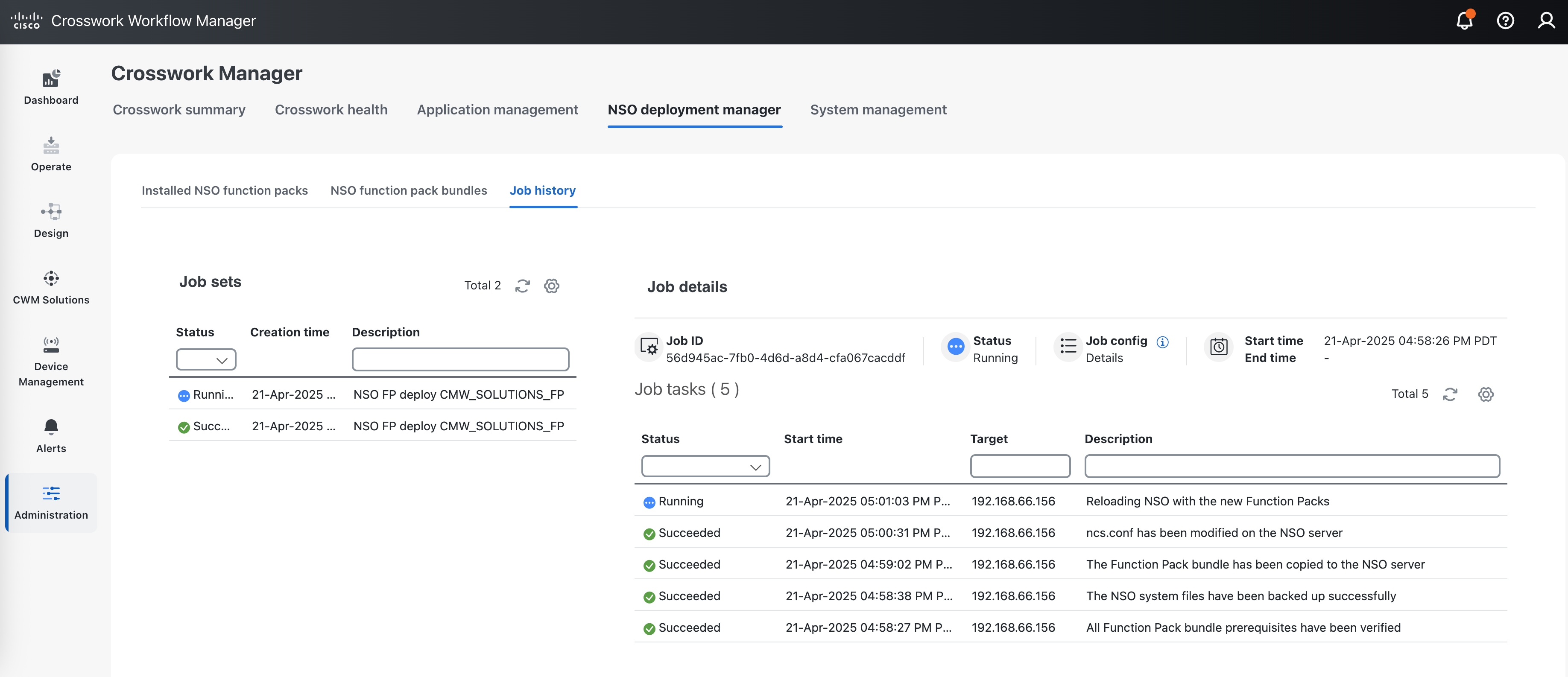Click the Job tasks Description filter field

pos(1292,467)
